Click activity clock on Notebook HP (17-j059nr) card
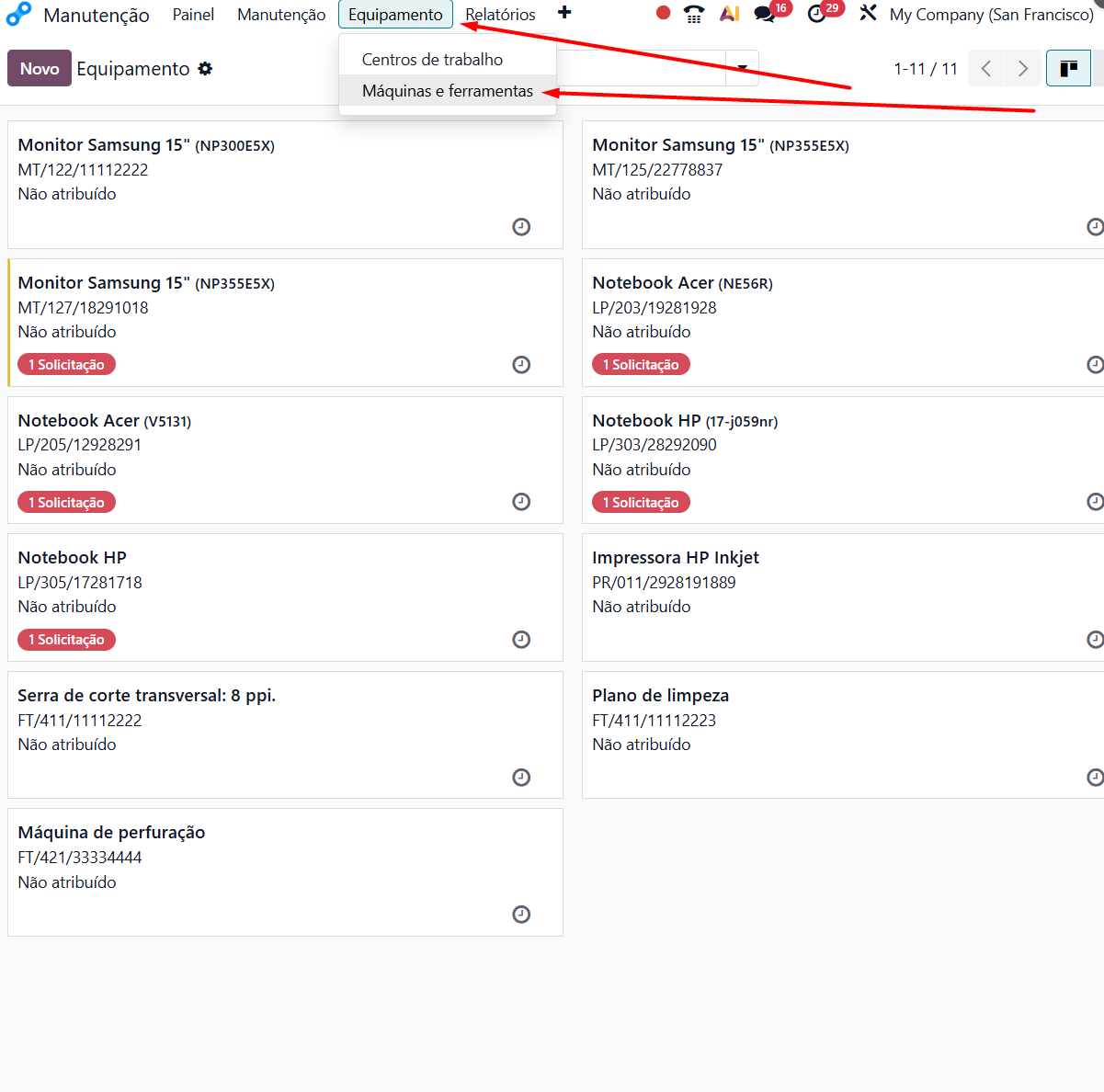This screenshot has height=1092, width=1104. pyautogui.click(x=1095, y=502)
